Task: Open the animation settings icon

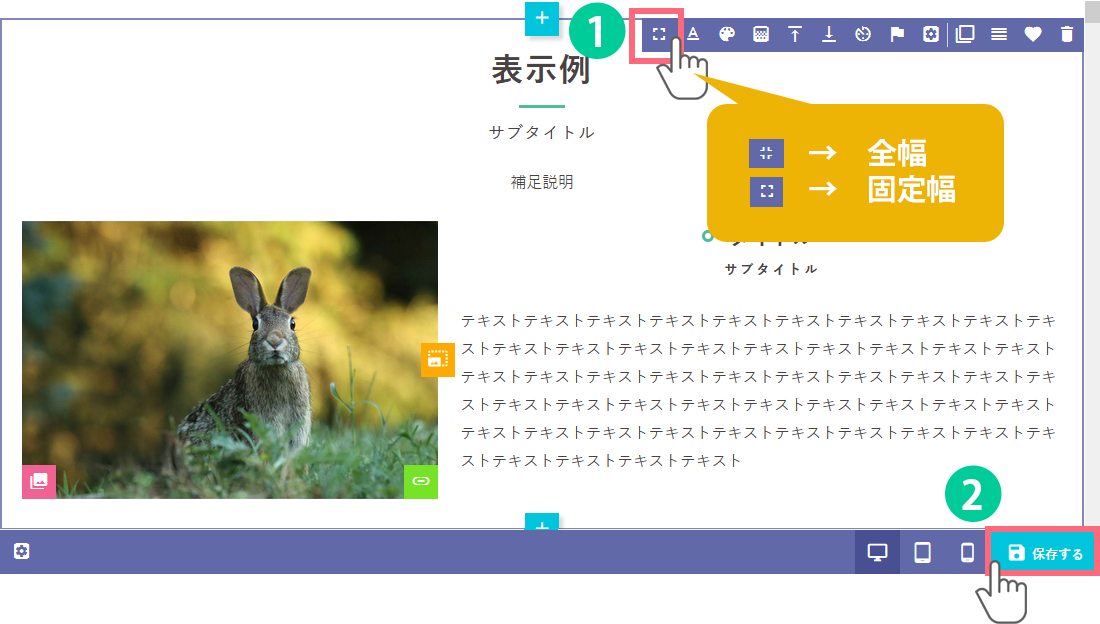Action: click(x=863, y=34)
